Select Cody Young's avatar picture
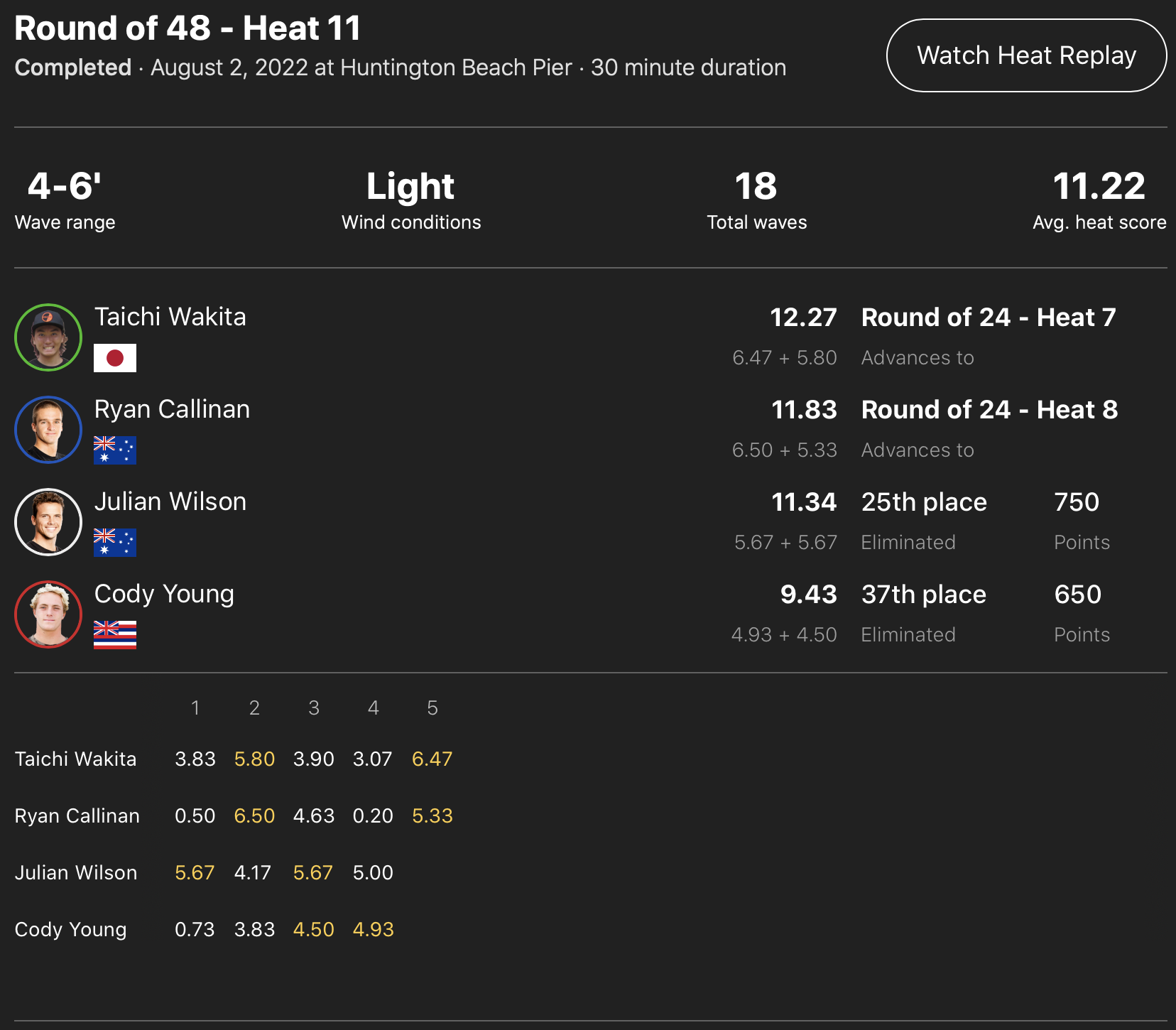The image size is (1176, 1030). (48, 614)
